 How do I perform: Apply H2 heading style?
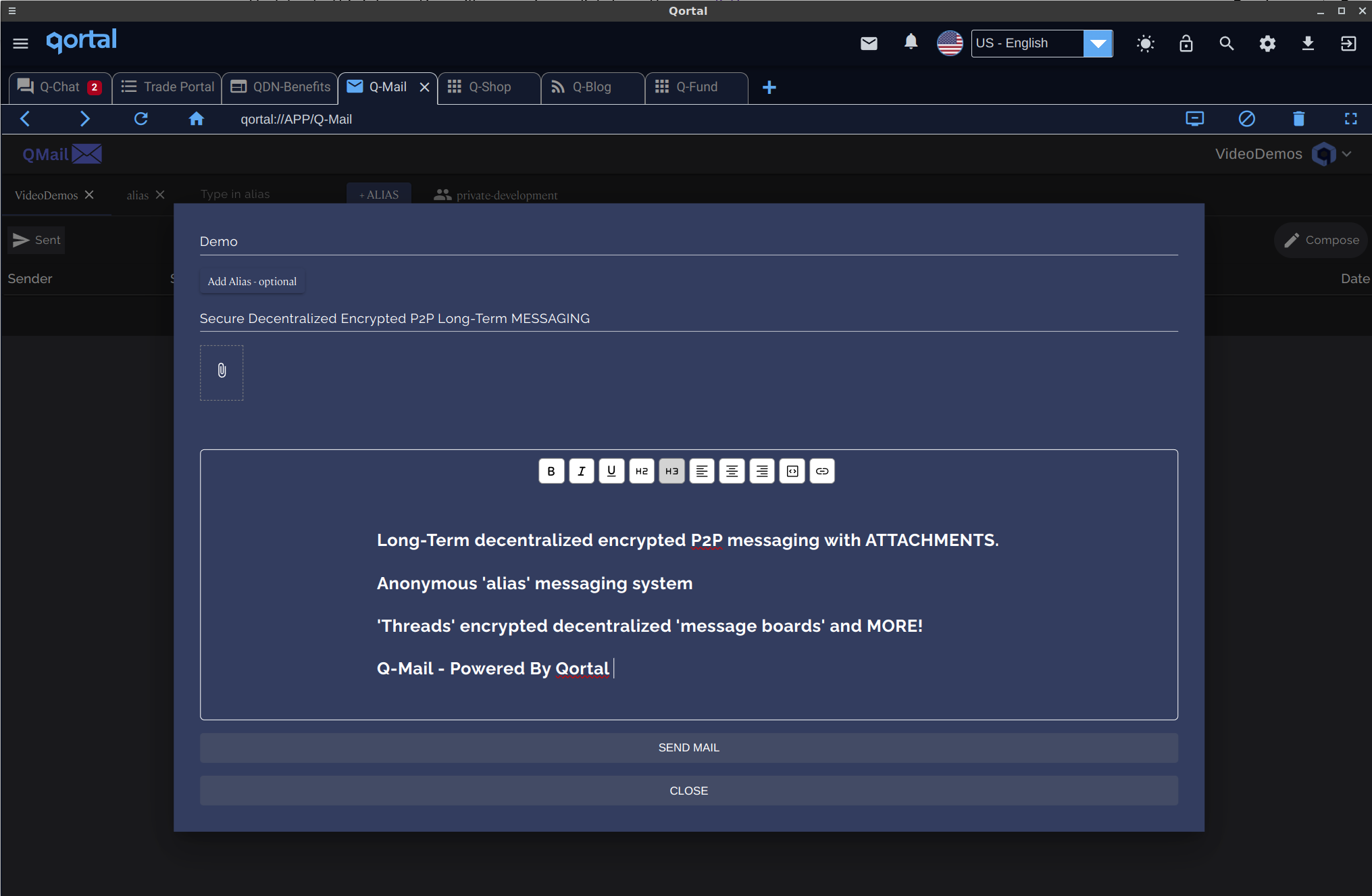pos(642,471)
